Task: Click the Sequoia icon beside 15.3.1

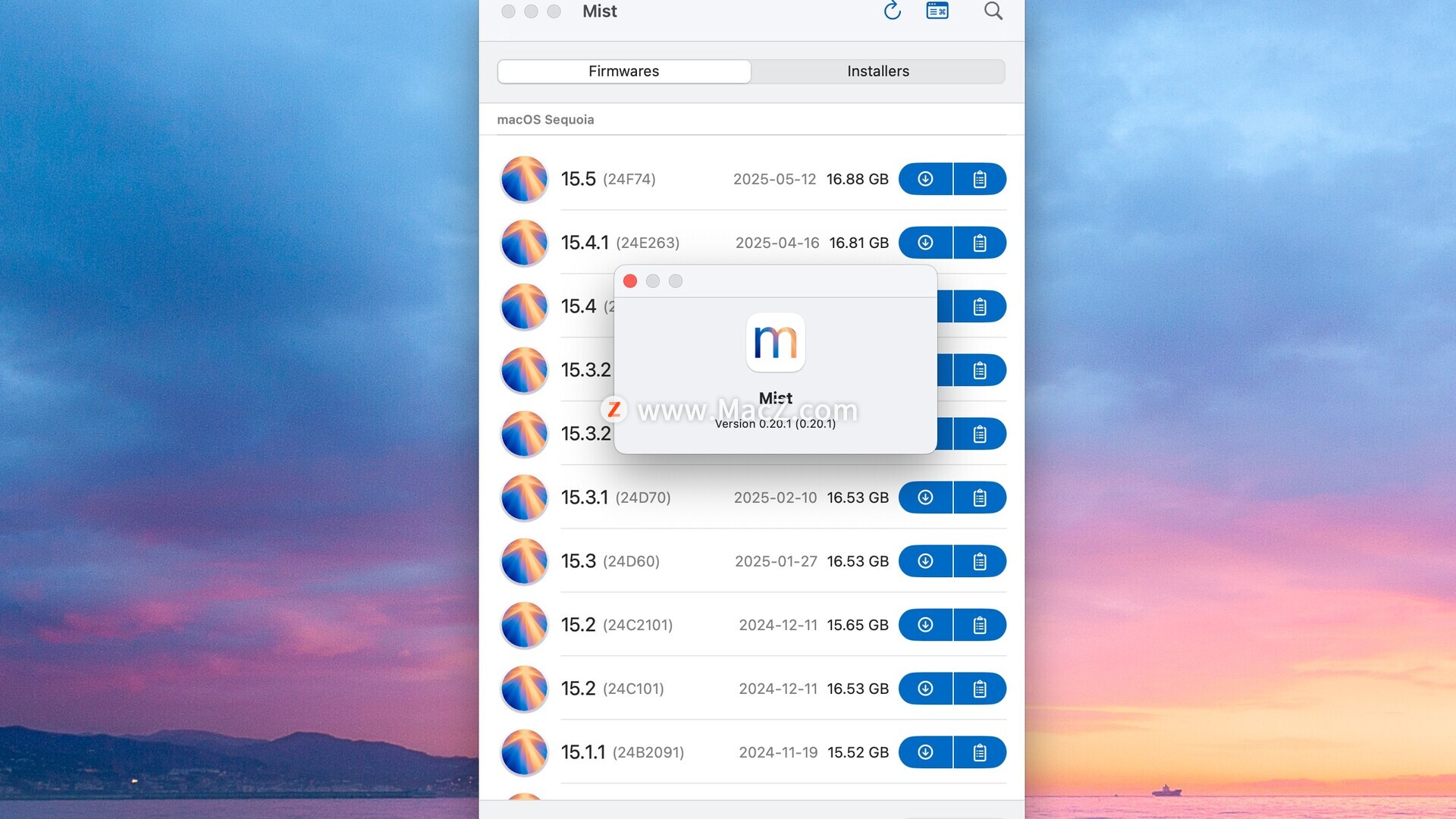Action: [524, 497]
